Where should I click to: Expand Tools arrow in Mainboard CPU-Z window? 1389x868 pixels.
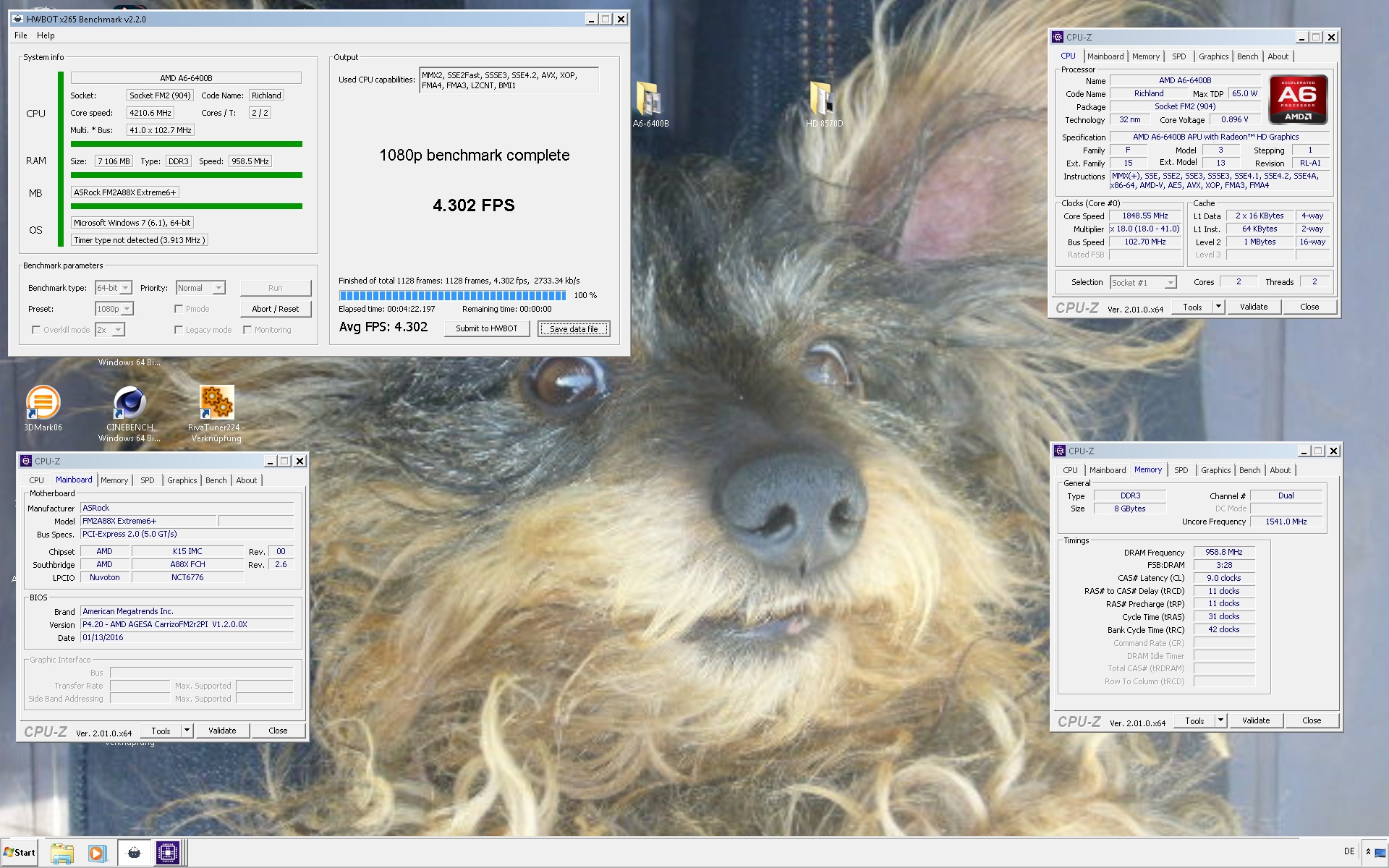click(187, 731)
